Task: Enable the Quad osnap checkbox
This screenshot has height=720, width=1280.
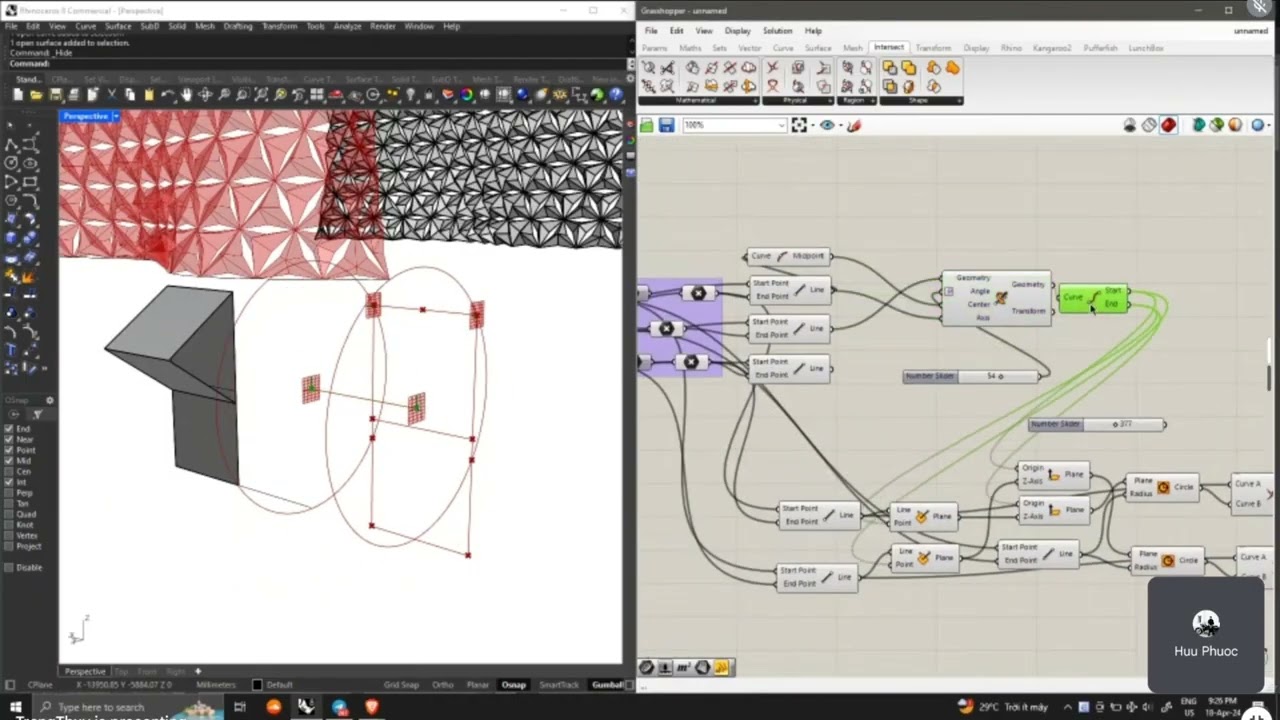Action: (x=9, y=514)
